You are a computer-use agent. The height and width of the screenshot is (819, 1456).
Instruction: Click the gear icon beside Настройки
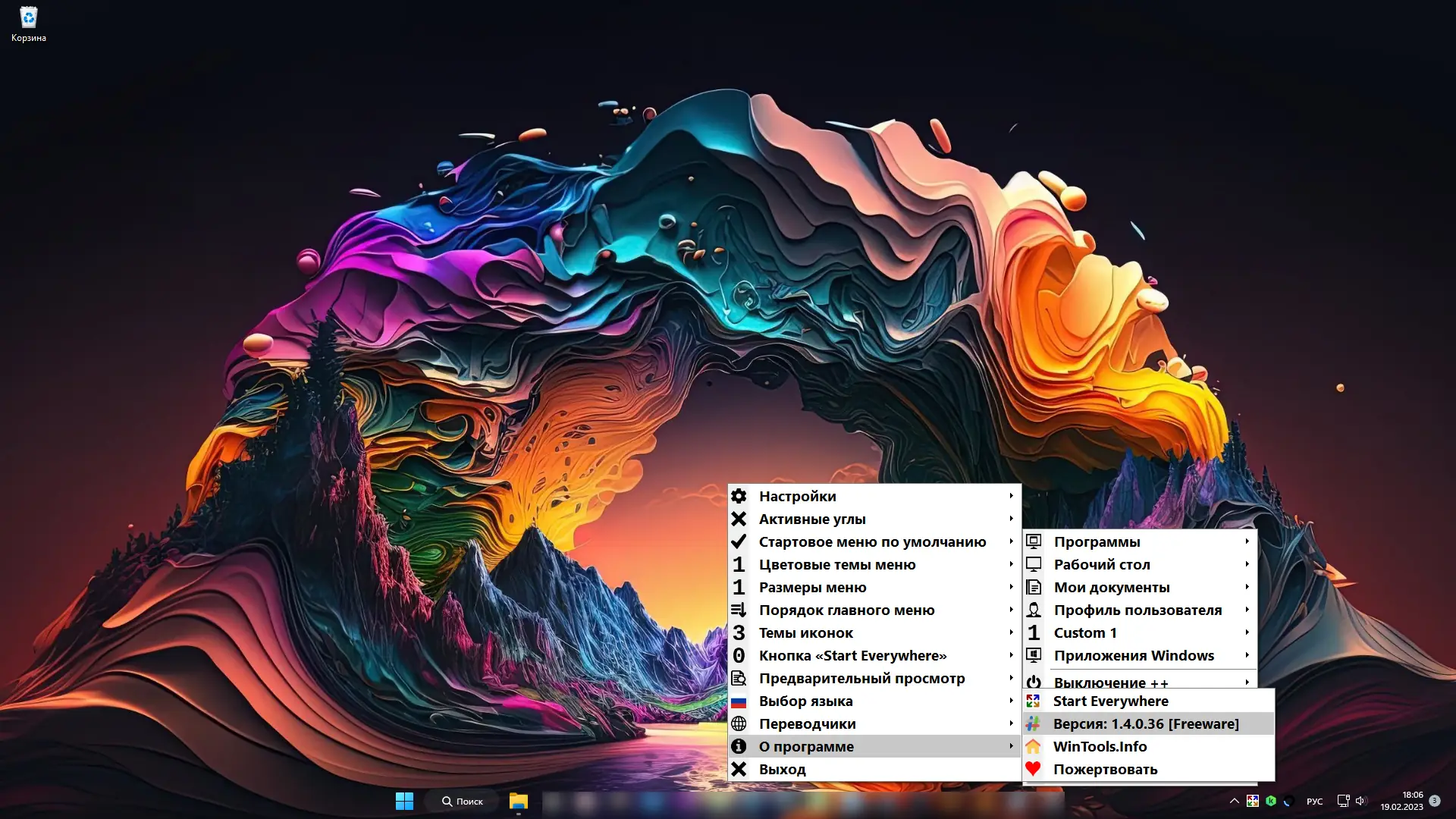click(x=739, y=496)
